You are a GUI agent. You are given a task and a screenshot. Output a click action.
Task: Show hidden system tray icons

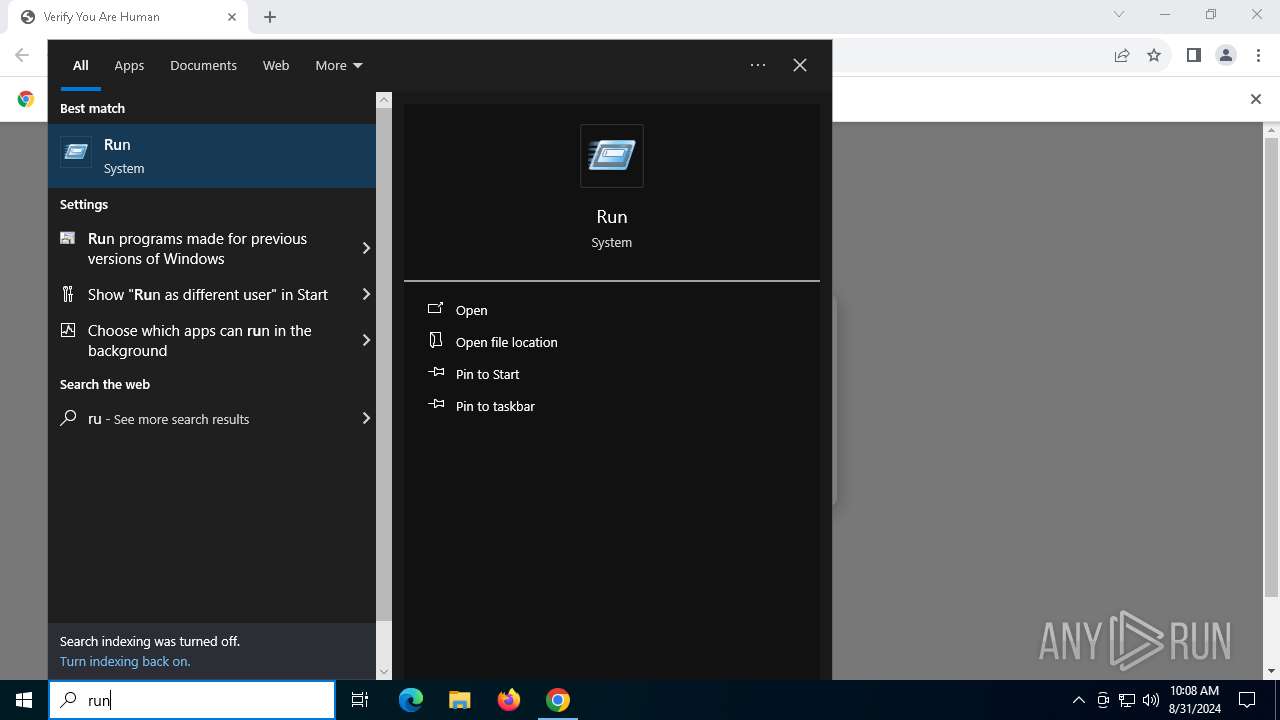[x=1079, y=700]
